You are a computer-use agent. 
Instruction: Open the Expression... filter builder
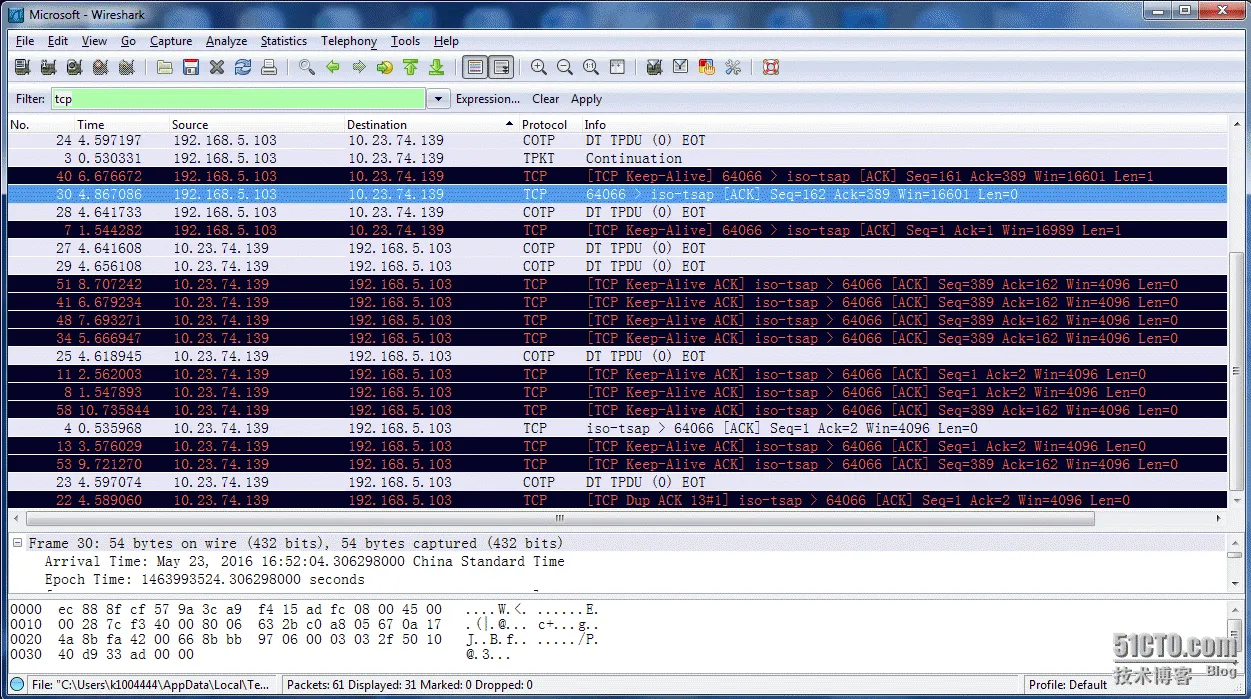[488, 99]
